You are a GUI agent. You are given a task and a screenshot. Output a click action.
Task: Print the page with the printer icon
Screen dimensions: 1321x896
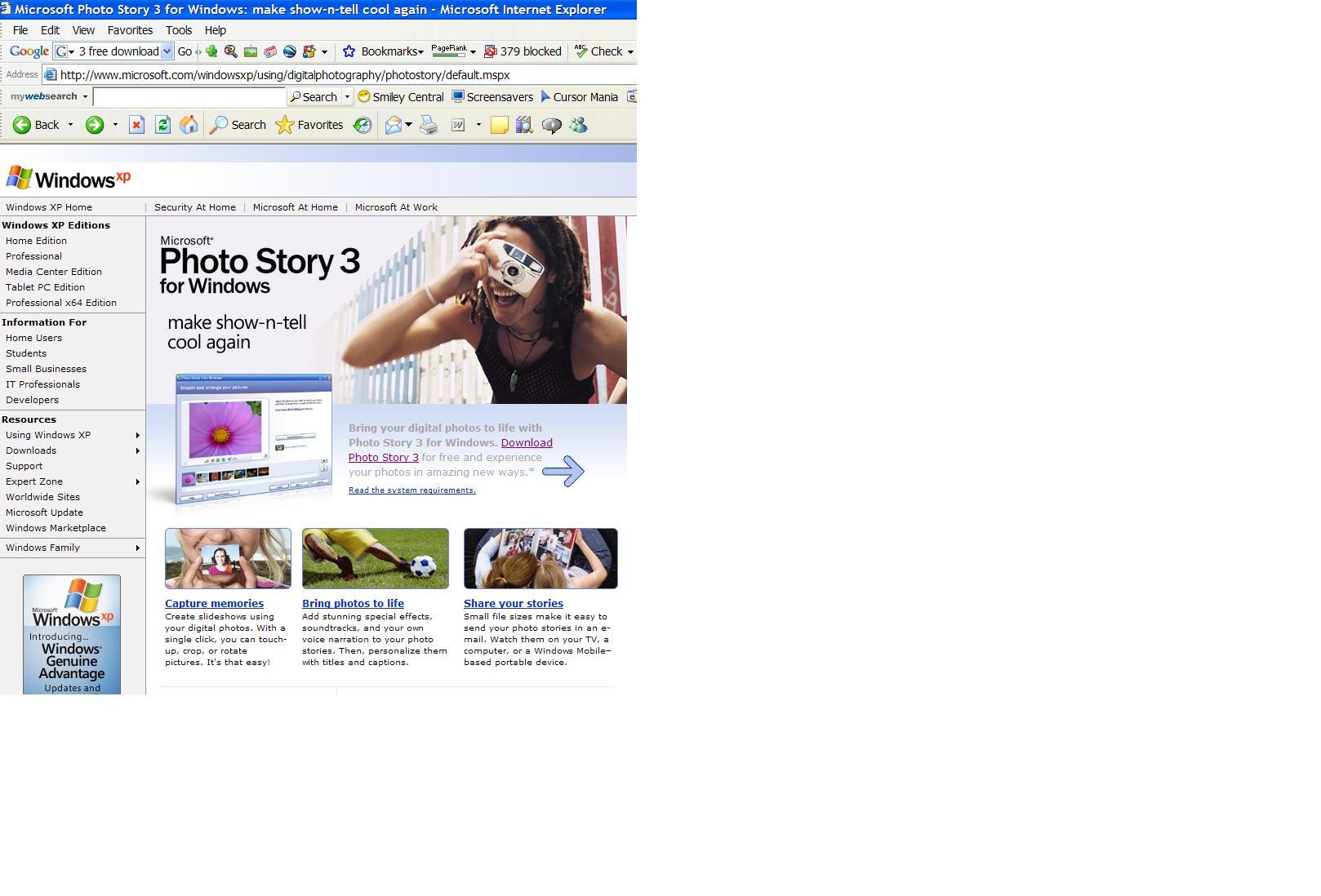click(x=429, y=125)
